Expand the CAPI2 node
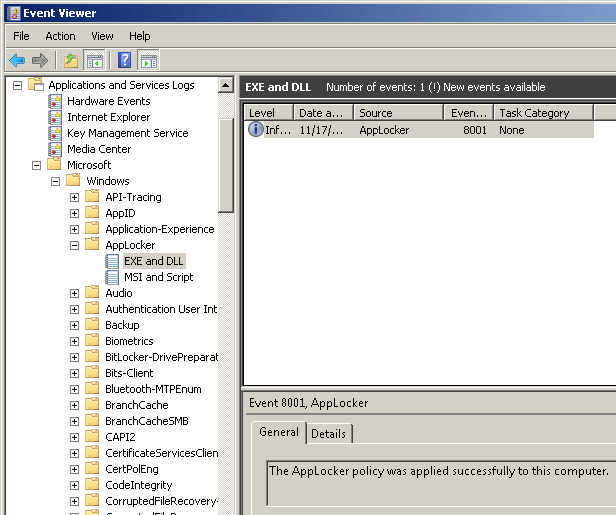The image size is (616, 515). tap(74, 438)
